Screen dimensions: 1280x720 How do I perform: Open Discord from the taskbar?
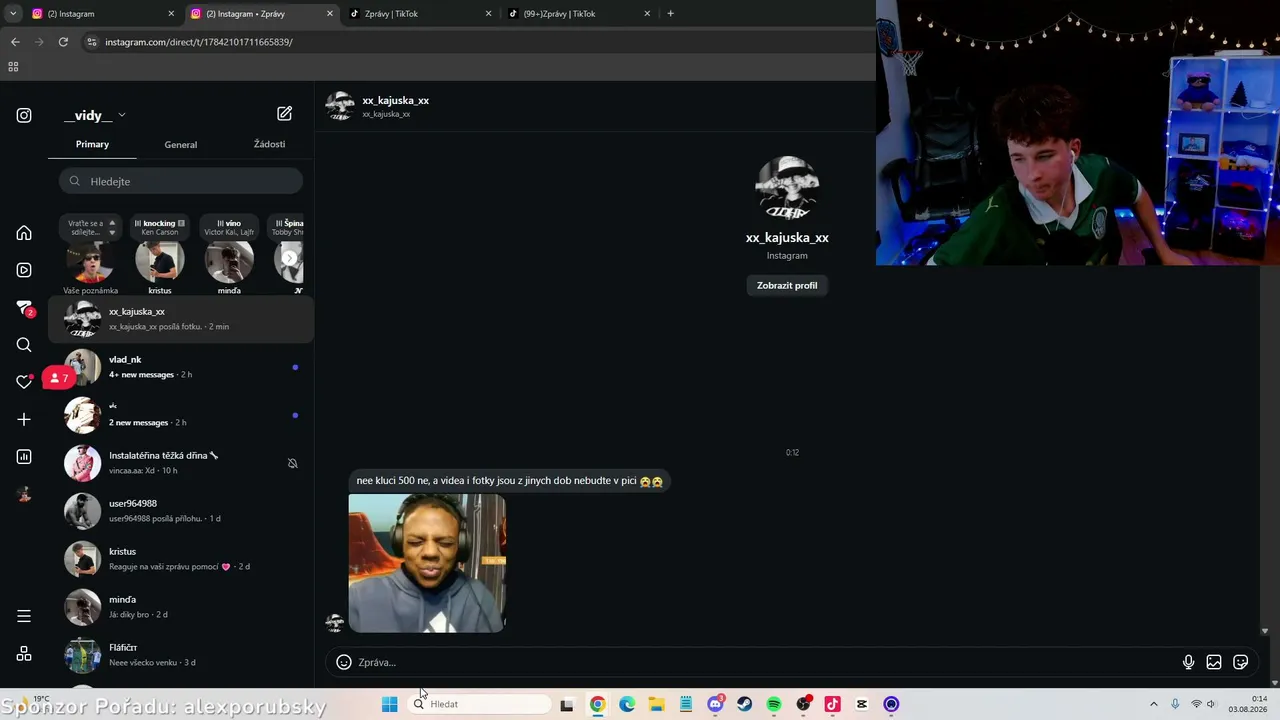[715, 704]
